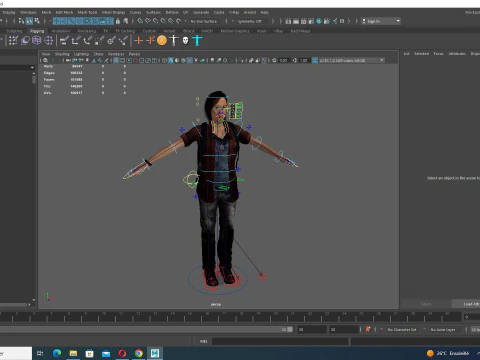Switch to the MASH shelf tab
Viewport: 480px width, 360px height.
click(x=207, y=31)
